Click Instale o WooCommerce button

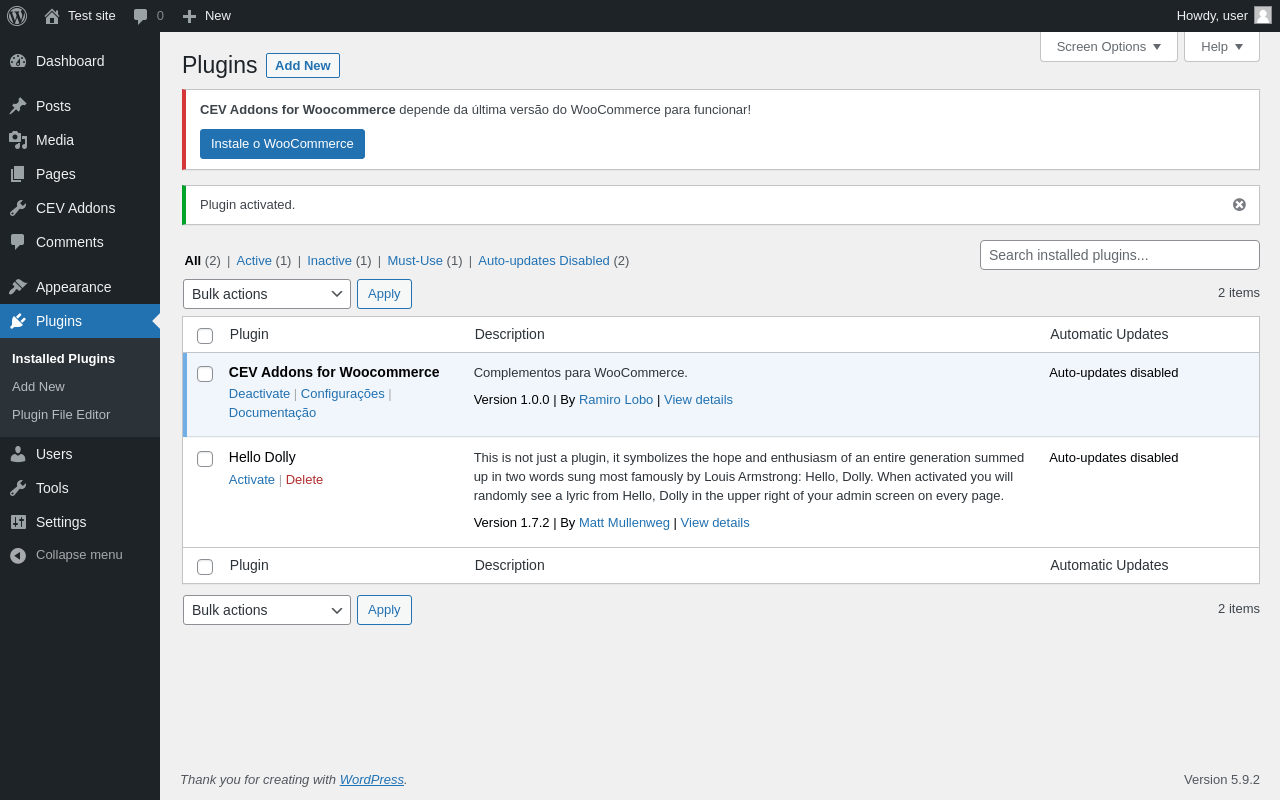[282, 144]
